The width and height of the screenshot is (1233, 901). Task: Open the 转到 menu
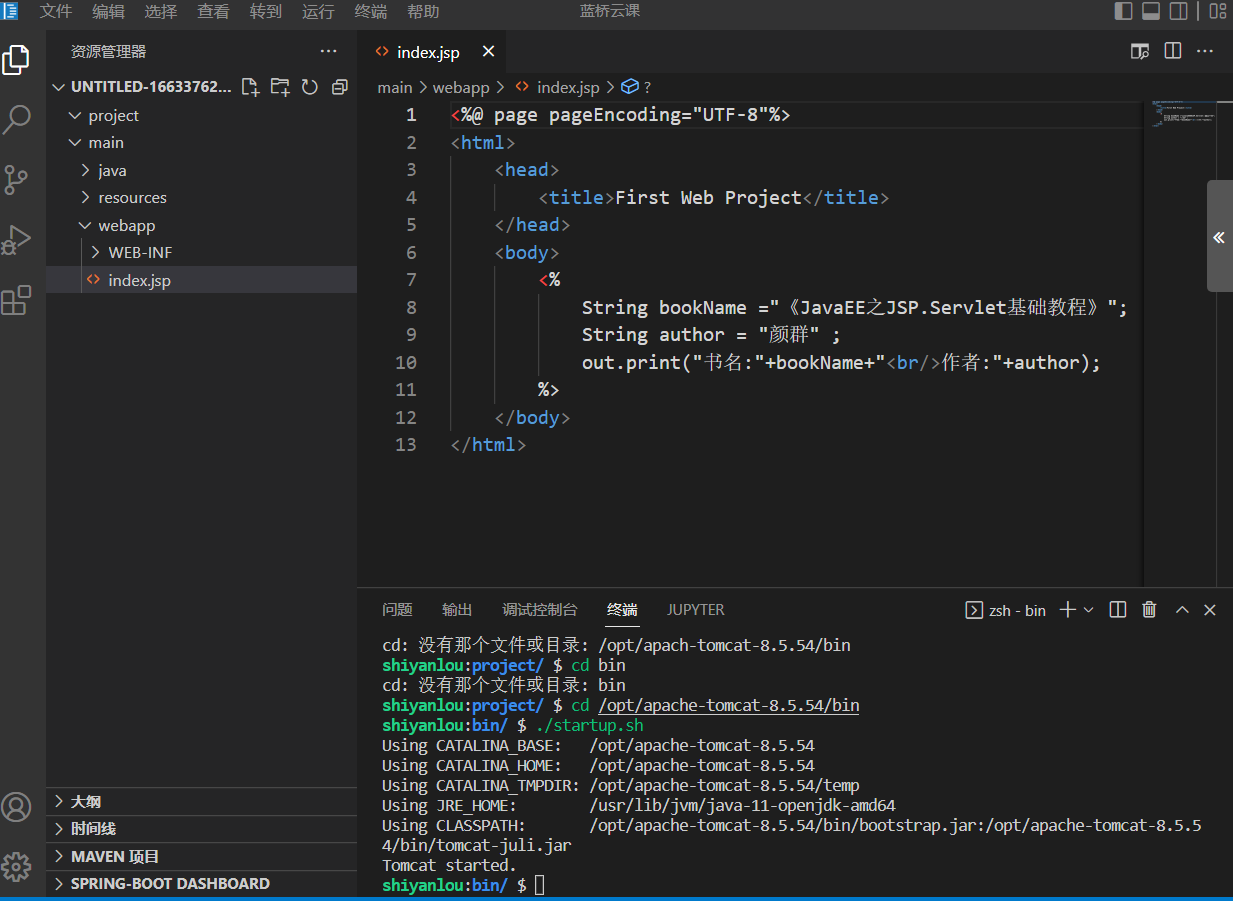266,12
